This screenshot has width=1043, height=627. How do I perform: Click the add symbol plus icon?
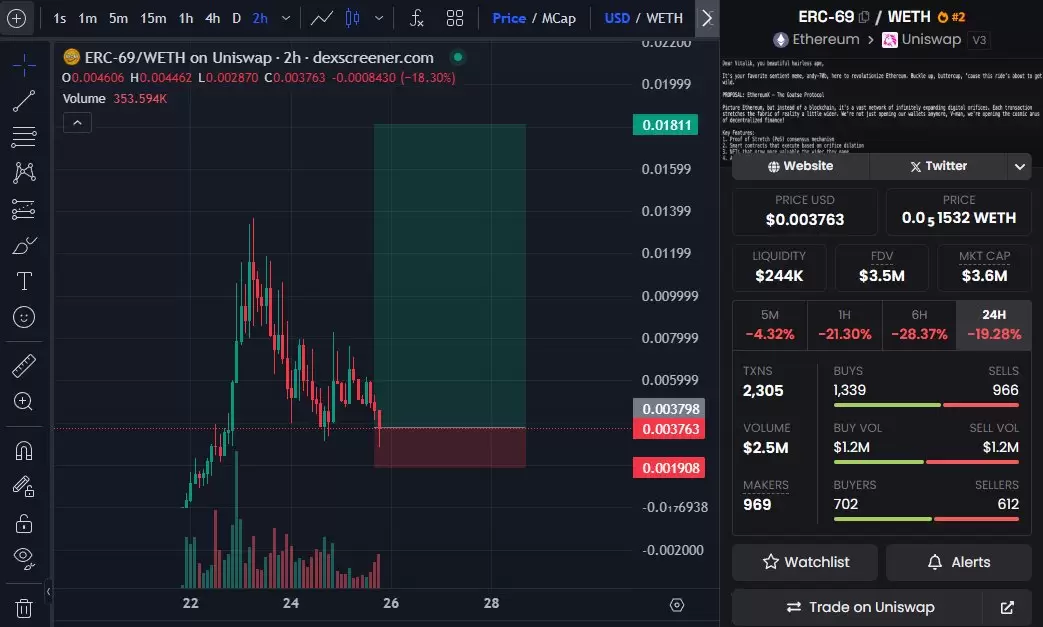16,18
